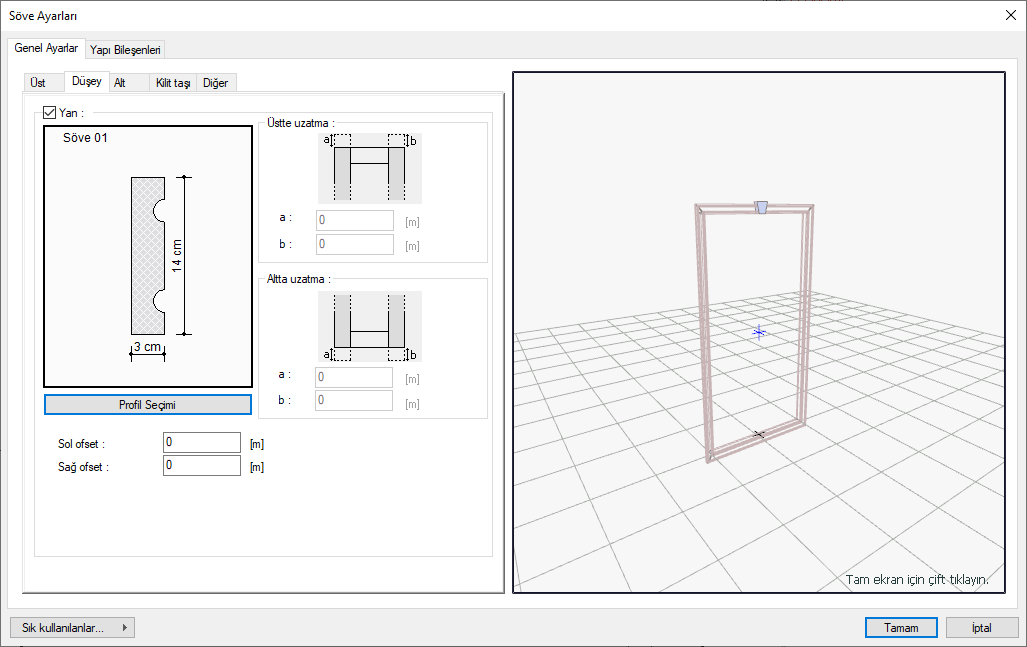Focus the Üstte uzatma 'a' field
This screenshot has width=1027, height=647.
click(355, 221)
